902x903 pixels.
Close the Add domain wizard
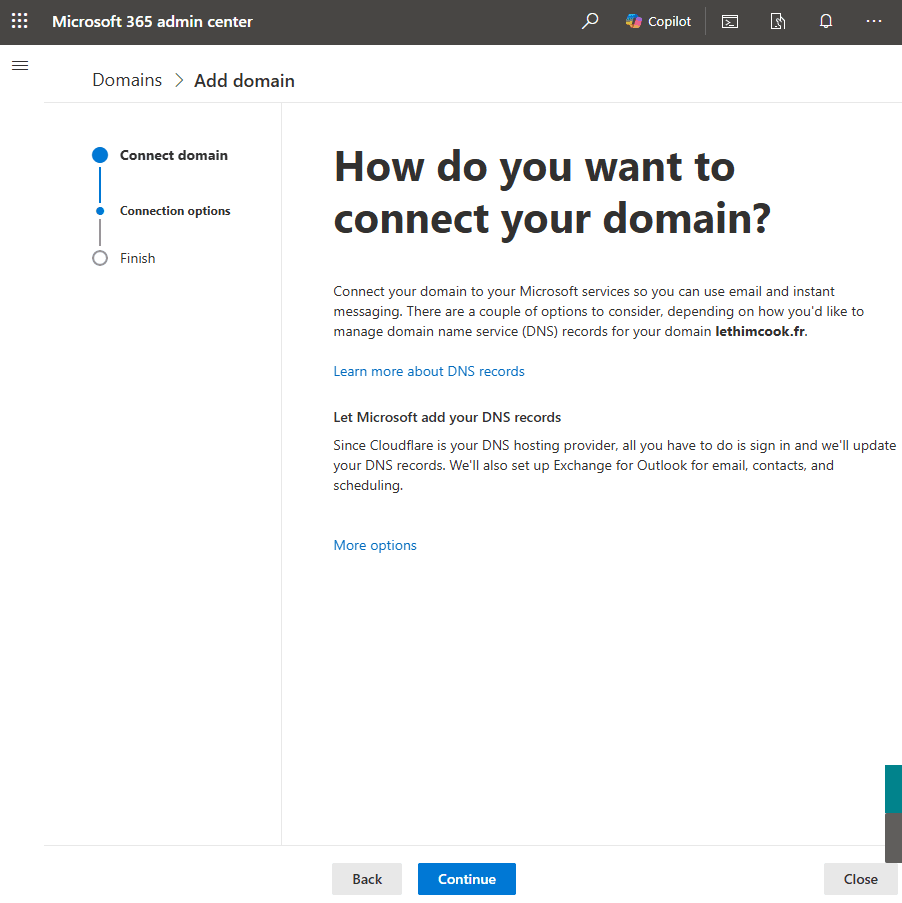click(x=860, y=879)
